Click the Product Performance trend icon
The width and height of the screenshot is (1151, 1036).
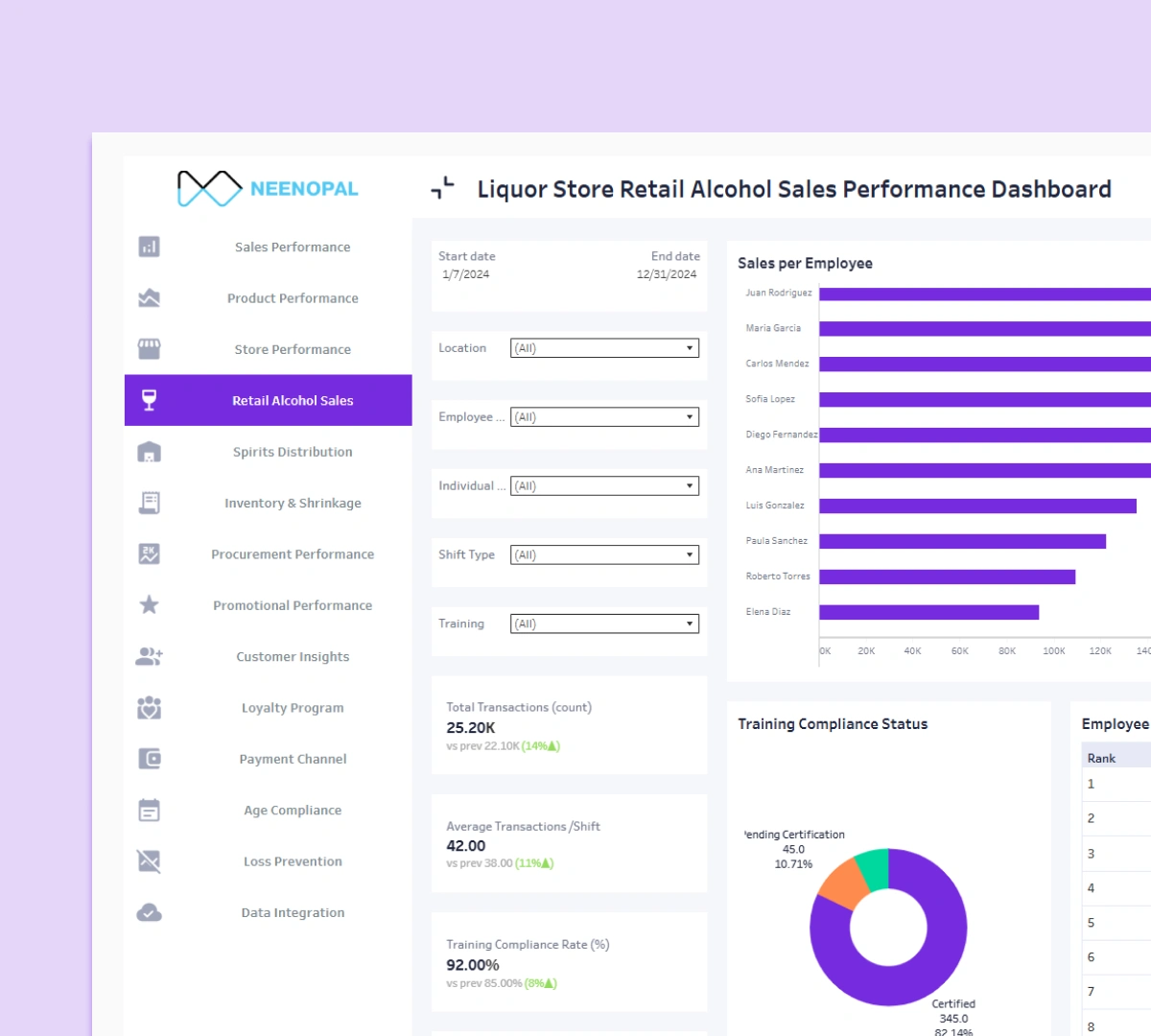click(x=149, y=297)
